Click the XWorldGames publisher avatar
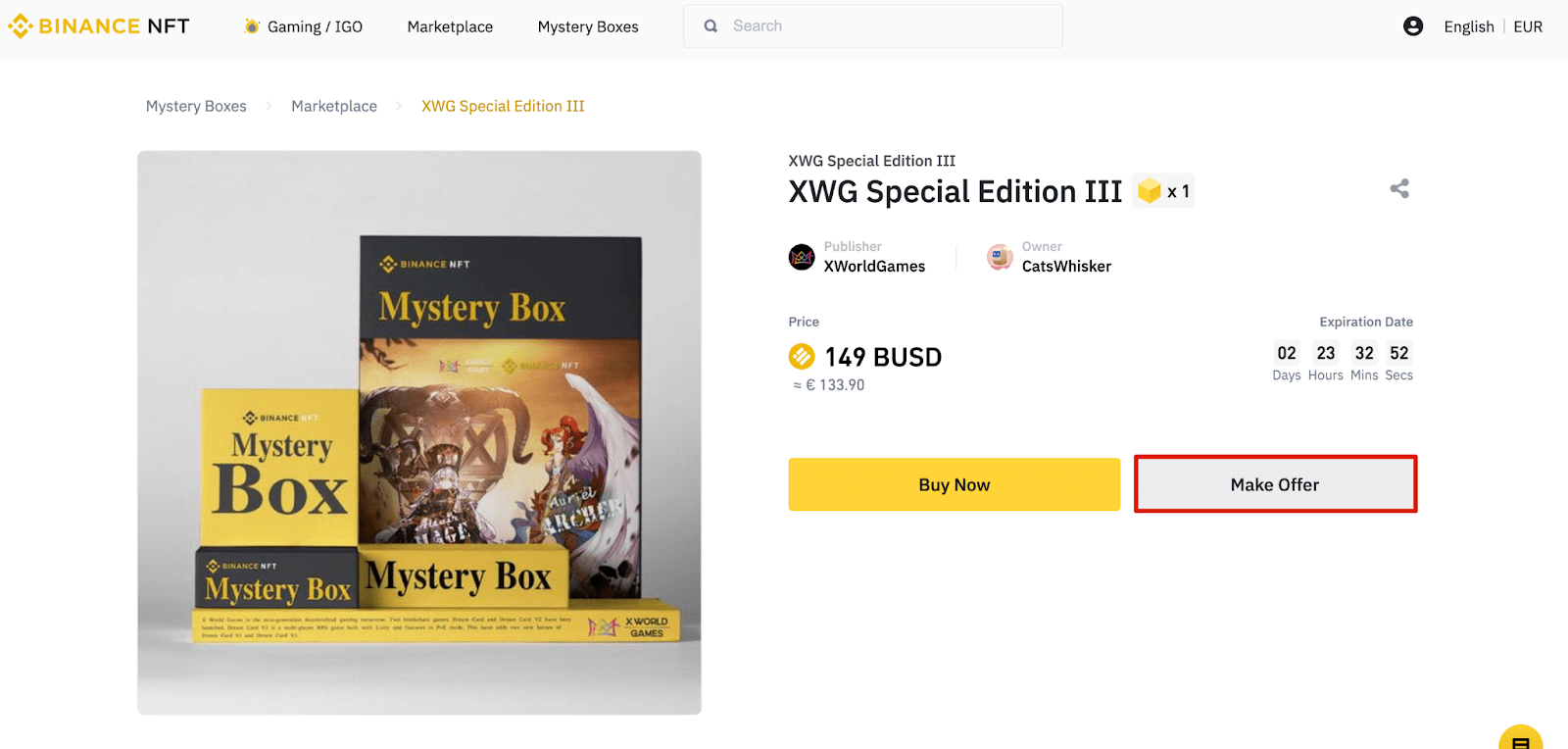Screen dimensions: 1568x749 (x=802, y=257)
